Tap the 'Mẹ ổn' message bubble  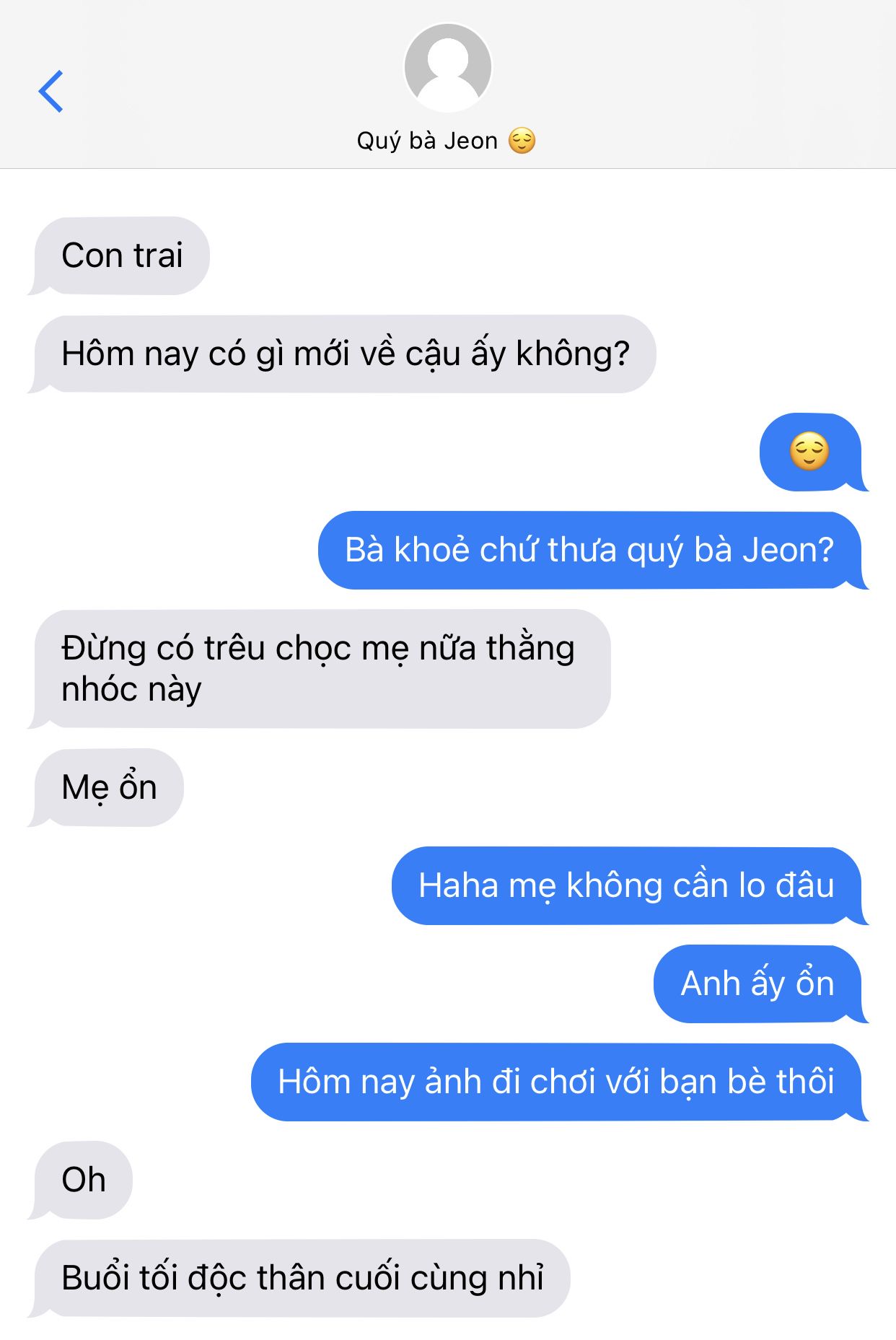coord(106,788)
